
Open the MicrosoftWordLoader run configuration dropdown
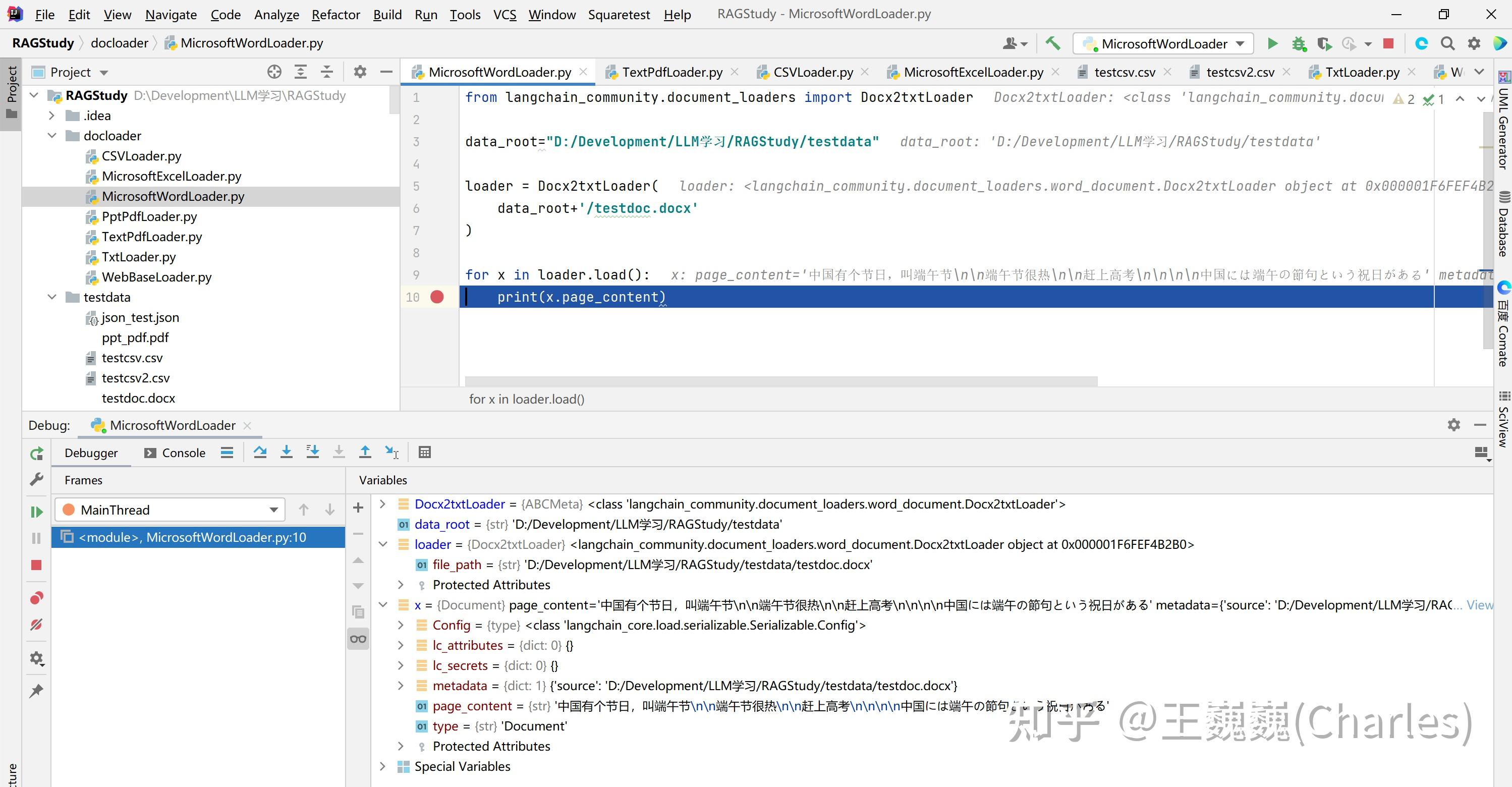tap(1163, 43)
